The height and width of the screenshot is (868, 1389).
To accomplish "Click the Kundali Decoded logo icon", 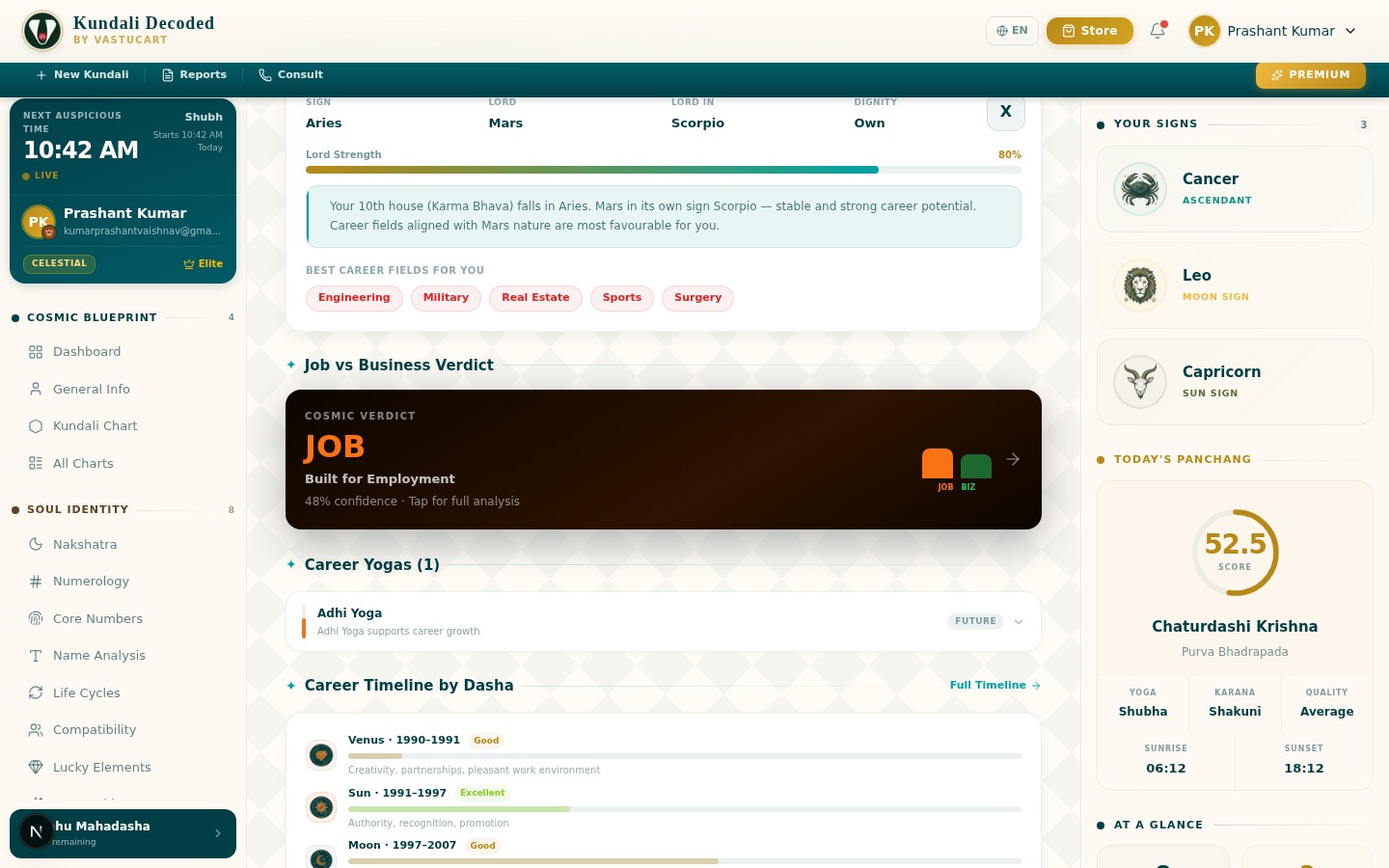I will pyautogui.click(x=42, y=31).
